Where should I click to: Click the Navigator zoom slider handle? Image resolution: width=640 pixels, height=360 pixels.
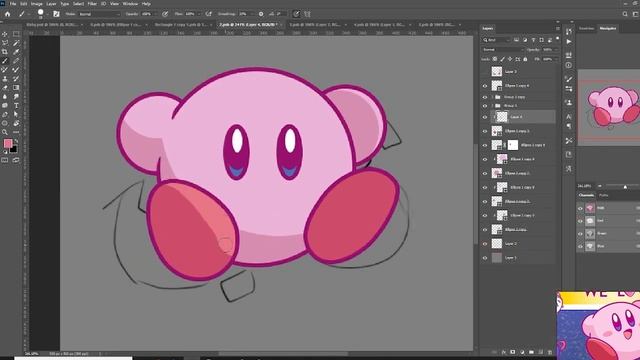(x=625, y=187)
